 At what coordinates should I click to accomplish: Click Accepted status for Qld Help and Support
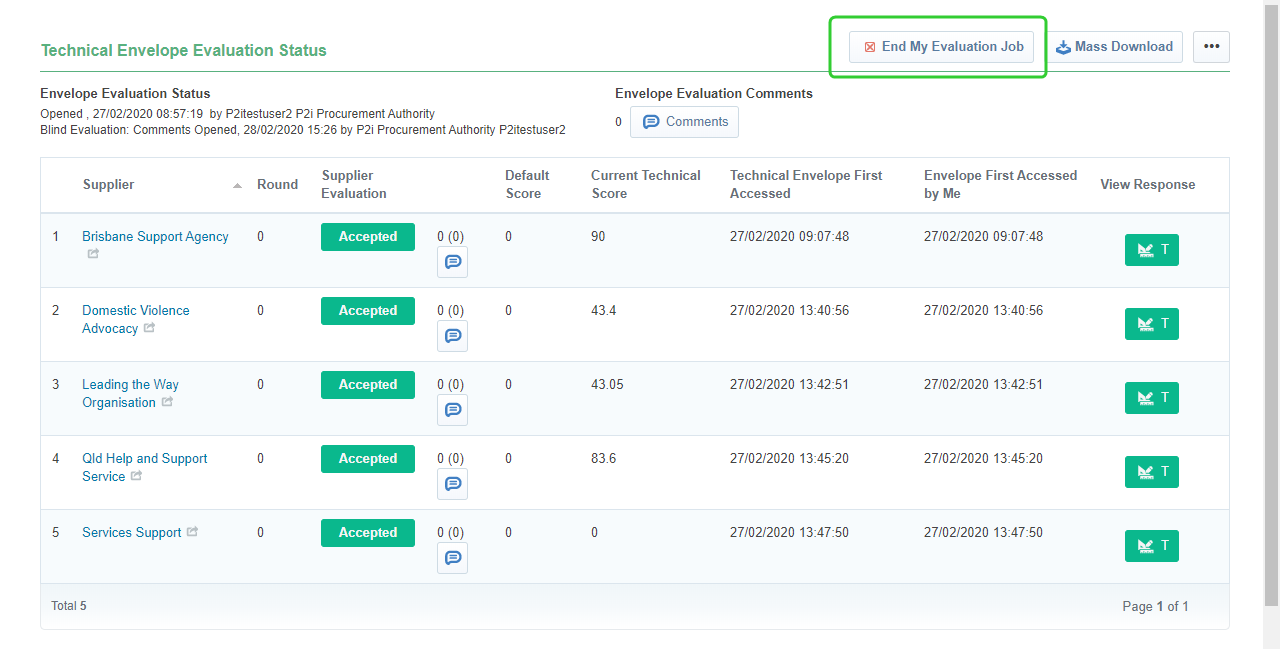(367, 459)
